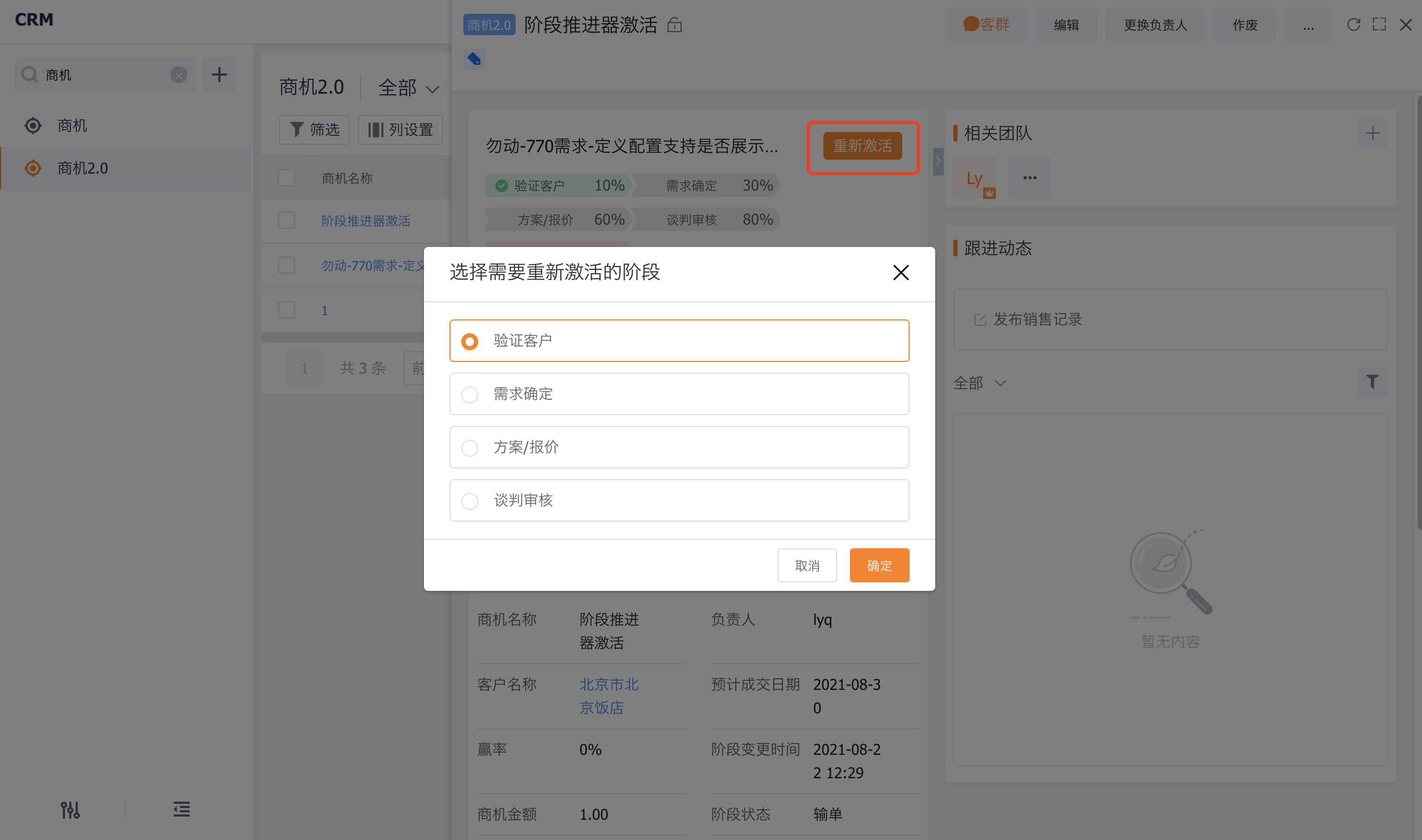
Task: Click the 商机名称 column header
Action: coord(347,178)
